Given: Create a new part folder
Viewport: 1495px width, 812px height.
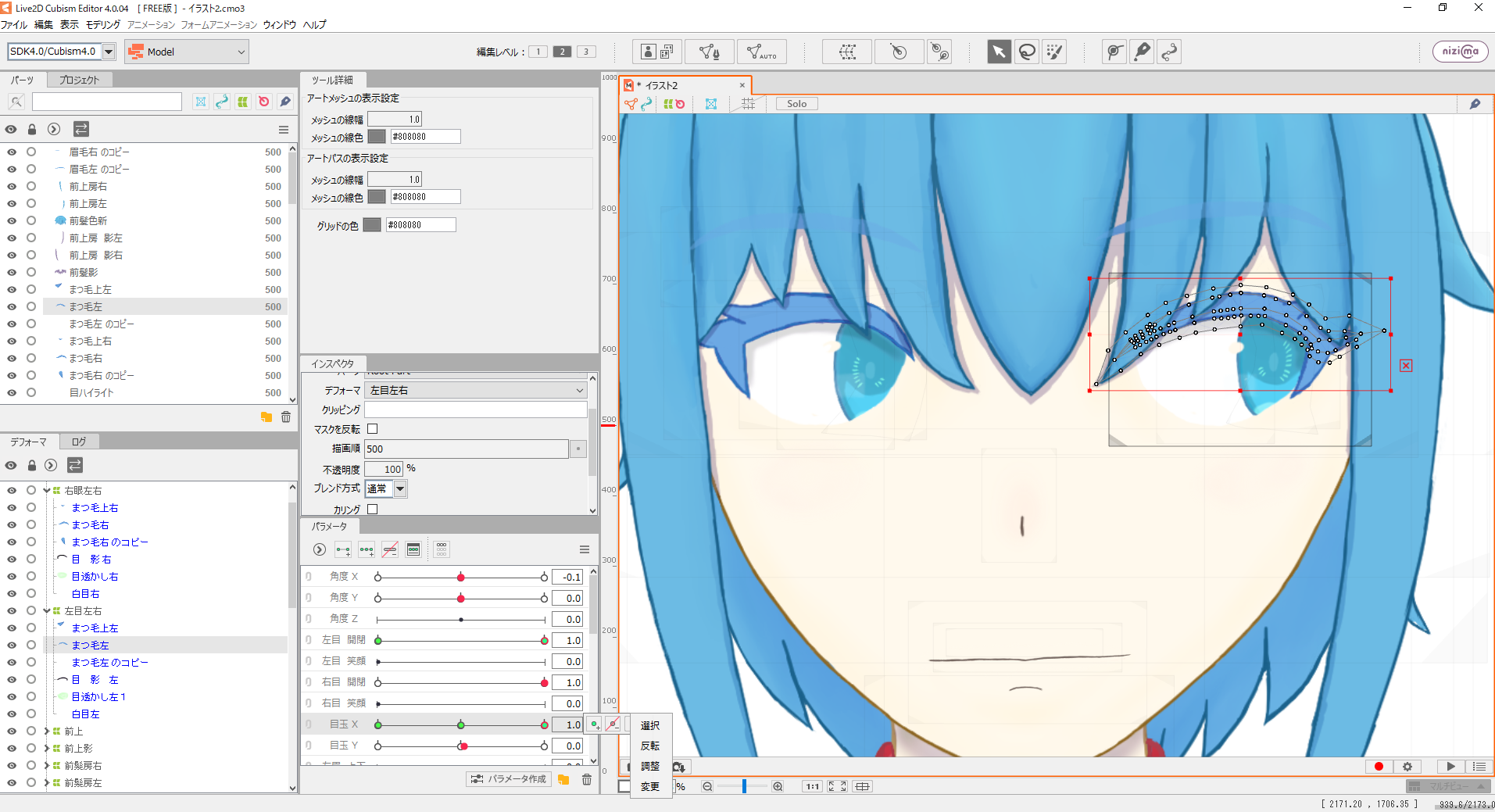Looking at the screenshot, I should [x=266, y=417].
